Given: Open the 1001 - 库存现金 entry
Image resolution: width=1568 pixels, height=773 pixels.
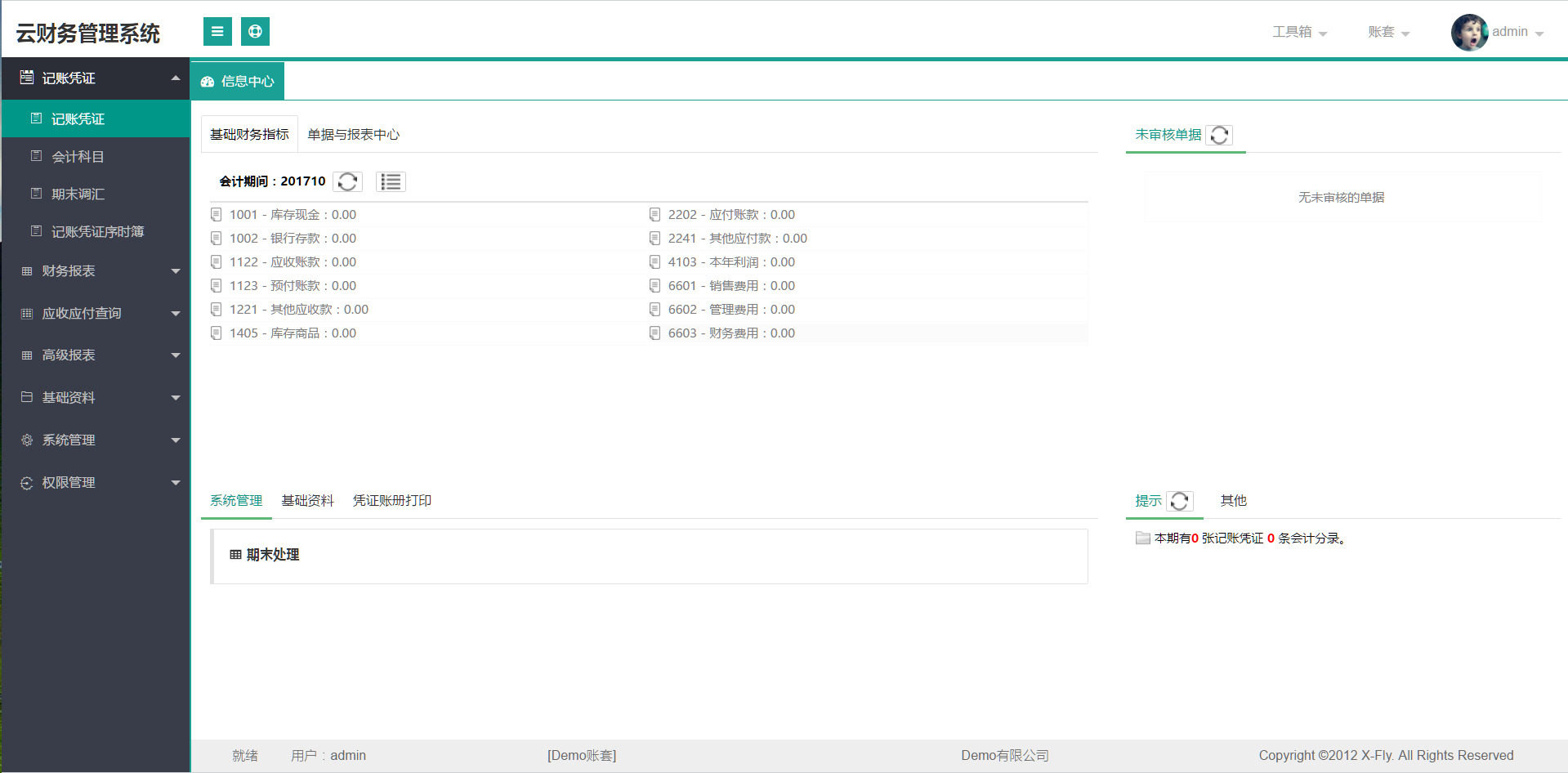Looking at the screenshot, I should 293,215.
